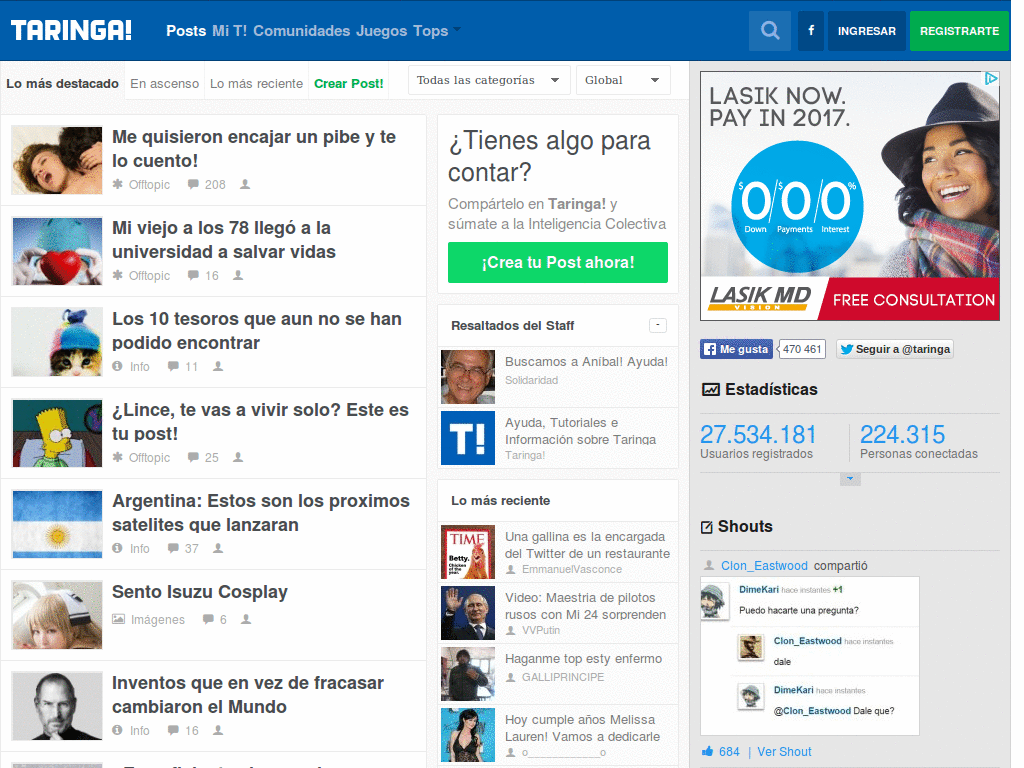Click the Facebook icon in the top bar

pyautogui.click(x=810, y=30)
